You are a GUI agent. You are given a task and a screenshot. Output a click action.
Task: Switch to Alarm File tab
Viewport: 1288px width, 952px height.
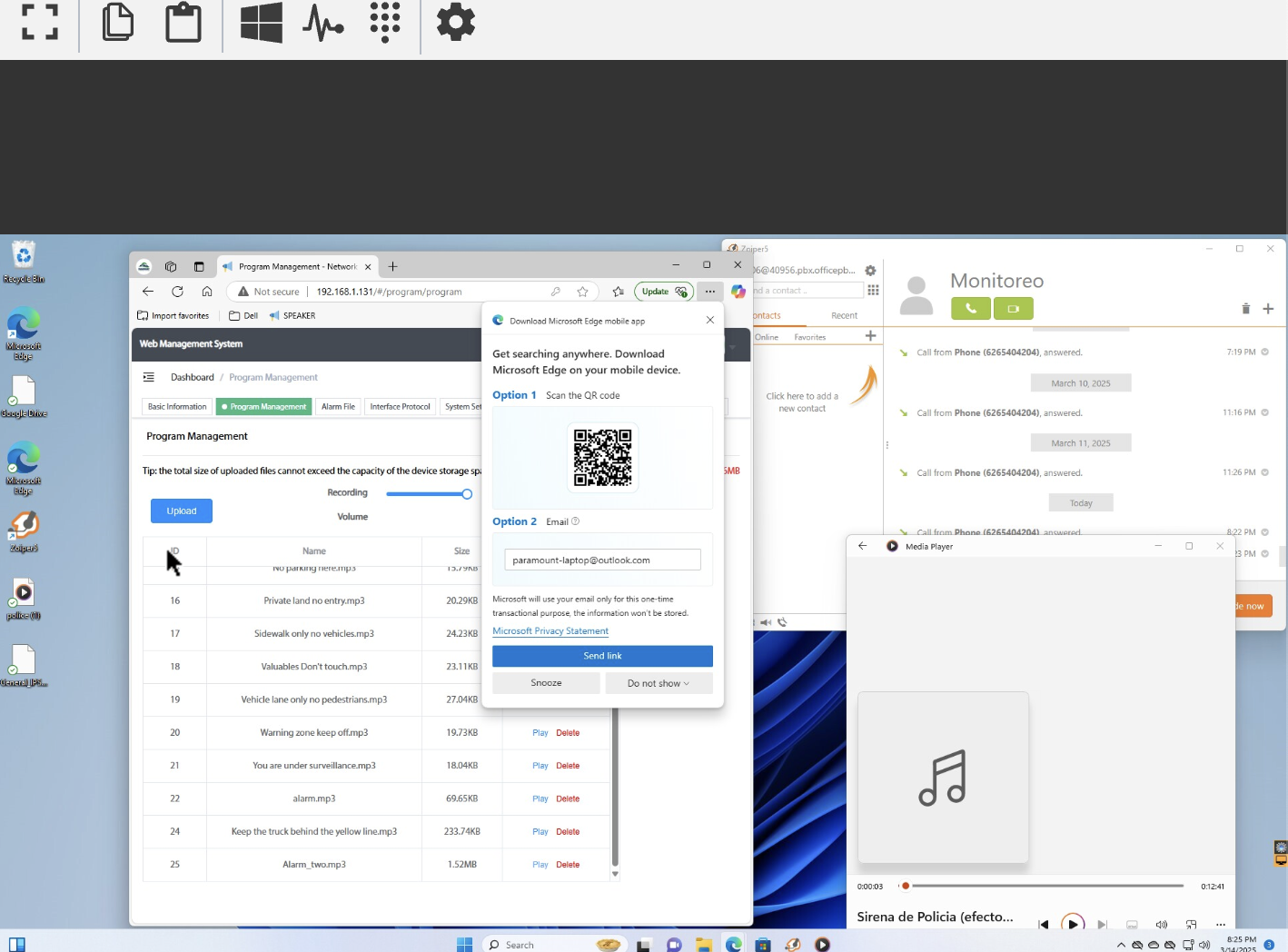click(338, 407)
